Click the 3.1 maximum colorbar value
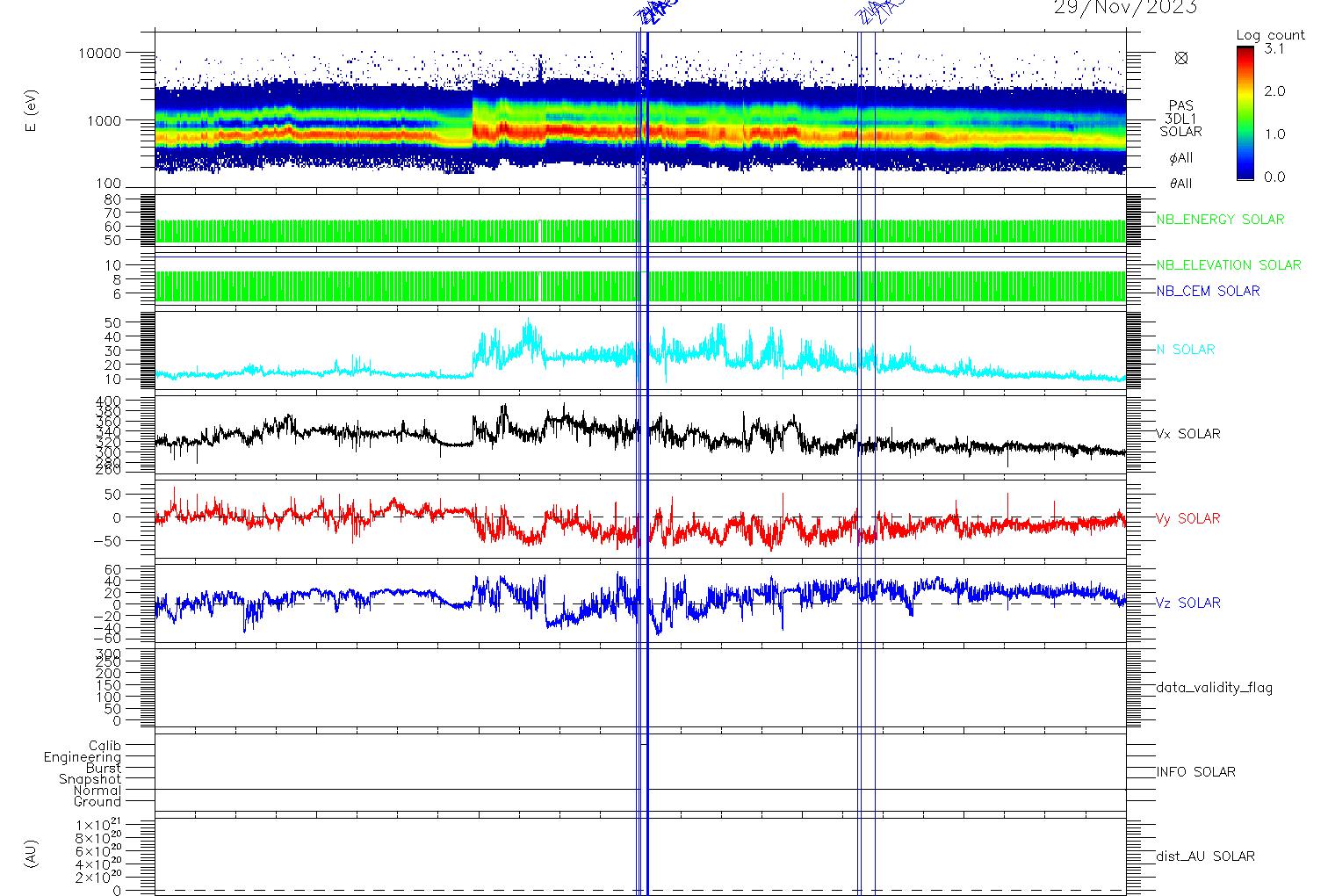 tap(1274, 49)
